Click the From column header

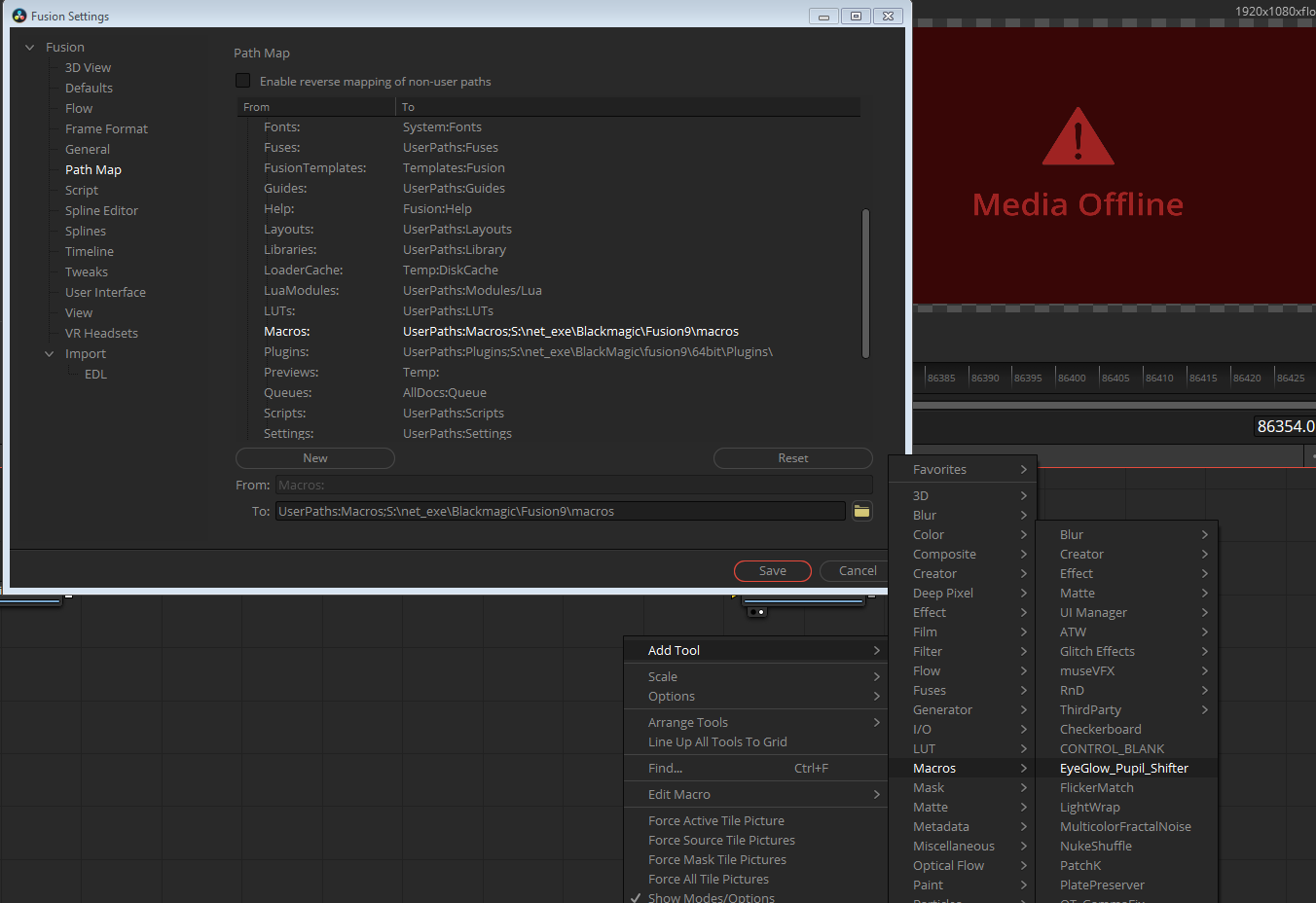[x=316, y=107]
